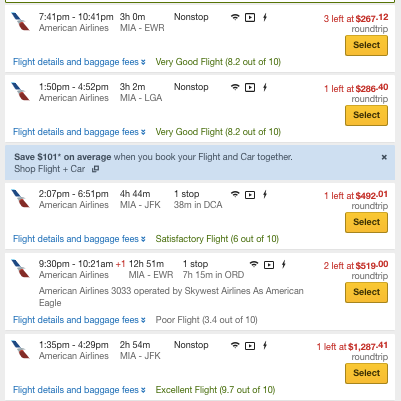Viewport: 401px width, 401px height.
Task: Expand flight details for 1:50pm LGA flight
Action: 79,132
